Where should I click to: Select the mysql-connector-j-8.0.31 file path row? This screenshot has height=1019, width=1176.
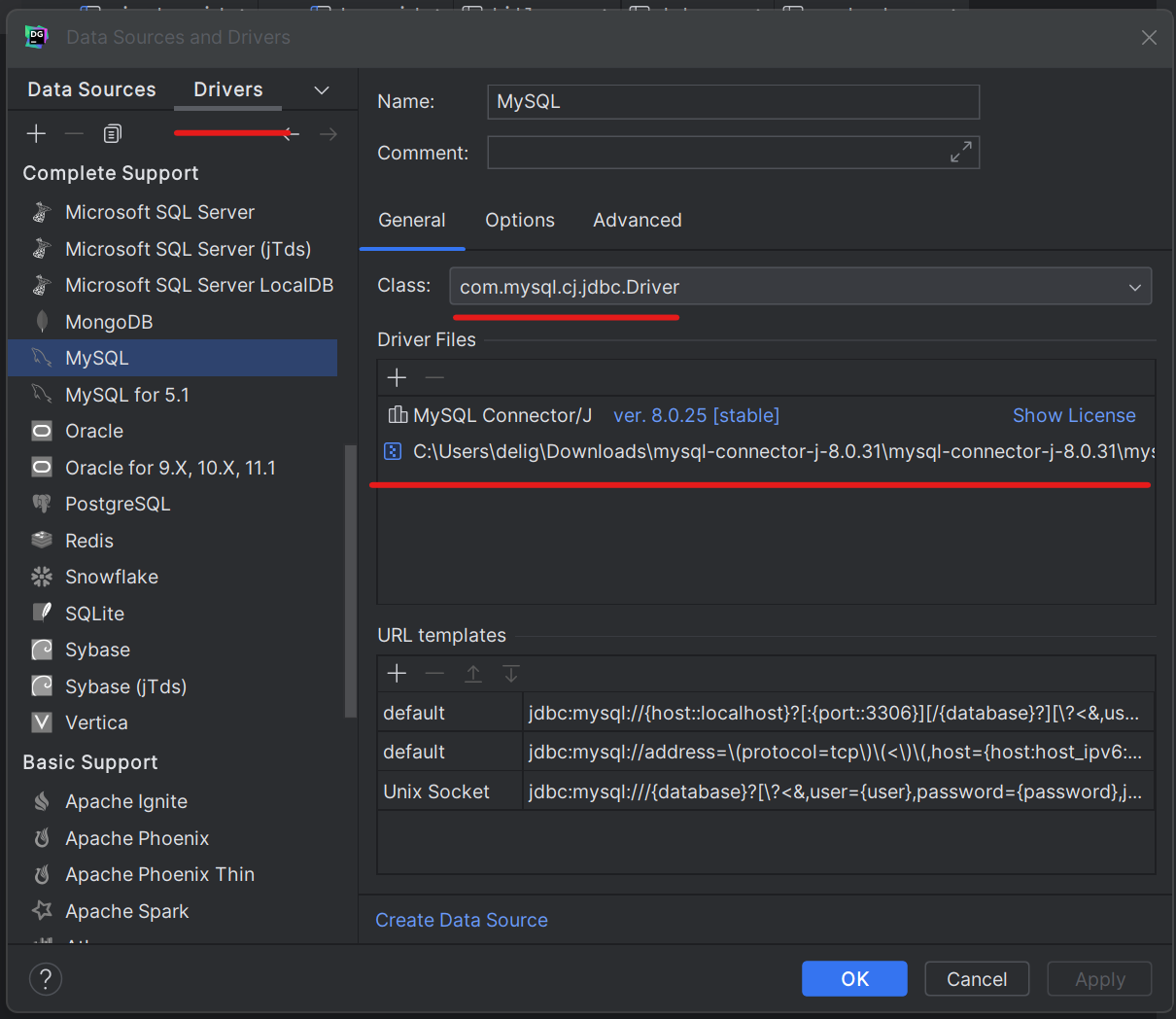[766, 451]
